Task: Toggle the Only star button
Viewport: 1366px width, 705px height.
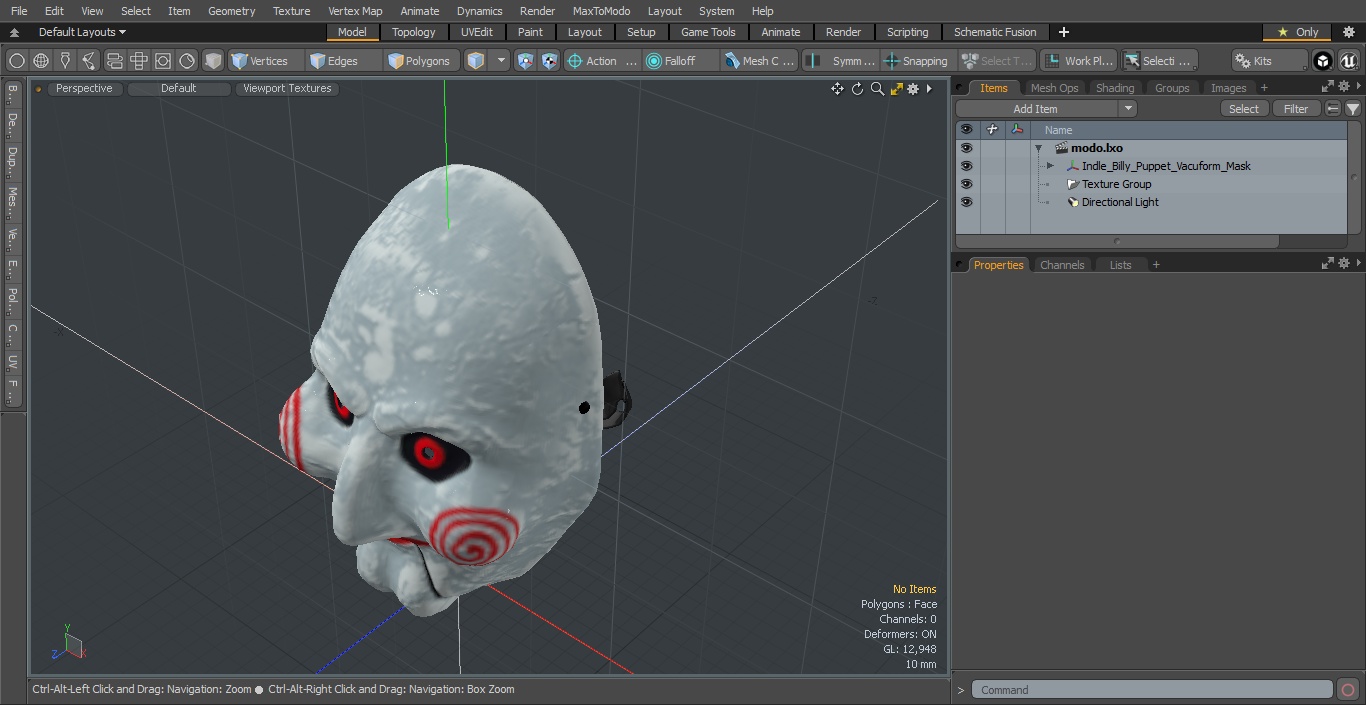Action: point(1298,32)
